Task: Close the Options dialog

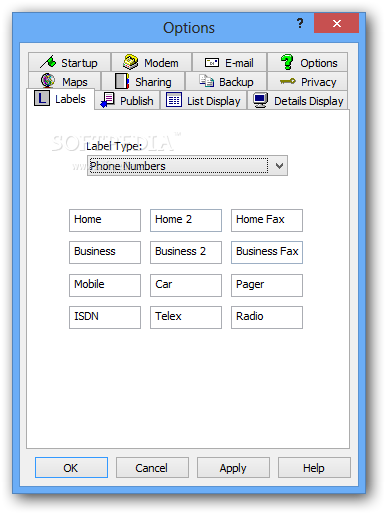Action: point(336,23)
